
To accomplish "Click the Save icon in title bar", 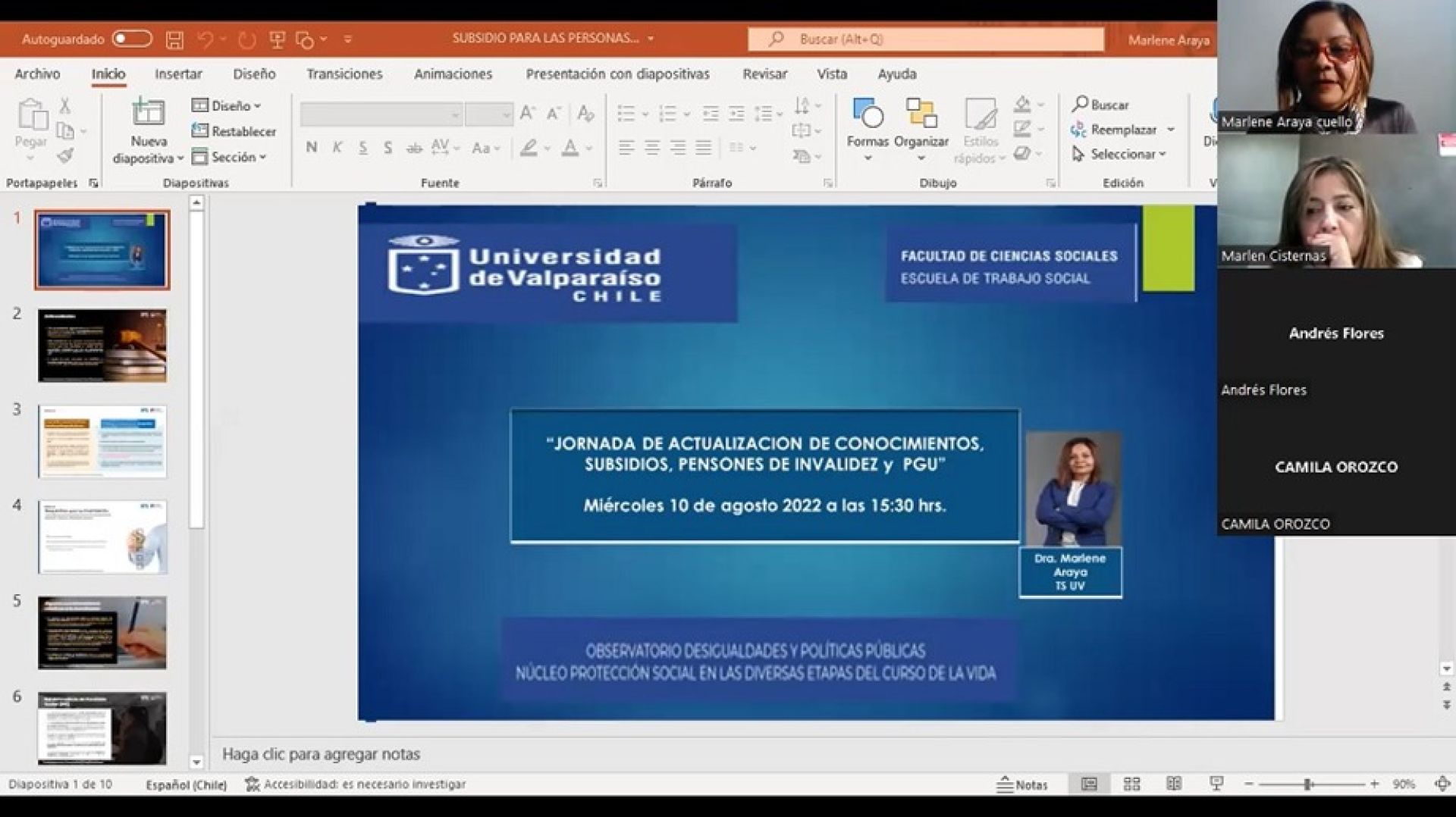I will [x=174, y=39].
